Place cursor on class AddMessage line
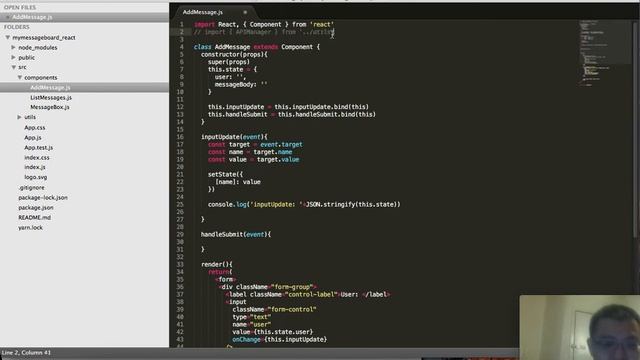The width and height of the screenshot is (640, 360). 257,47
